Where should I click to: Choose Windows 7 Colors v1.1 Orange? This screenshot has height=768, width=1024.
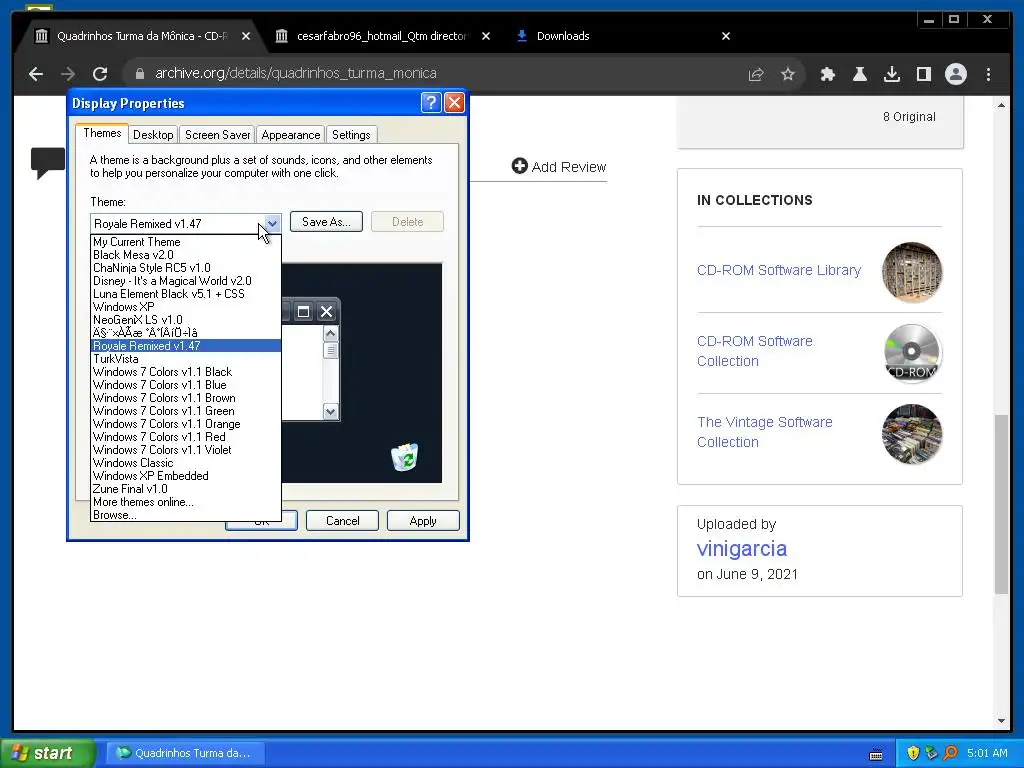185,424
